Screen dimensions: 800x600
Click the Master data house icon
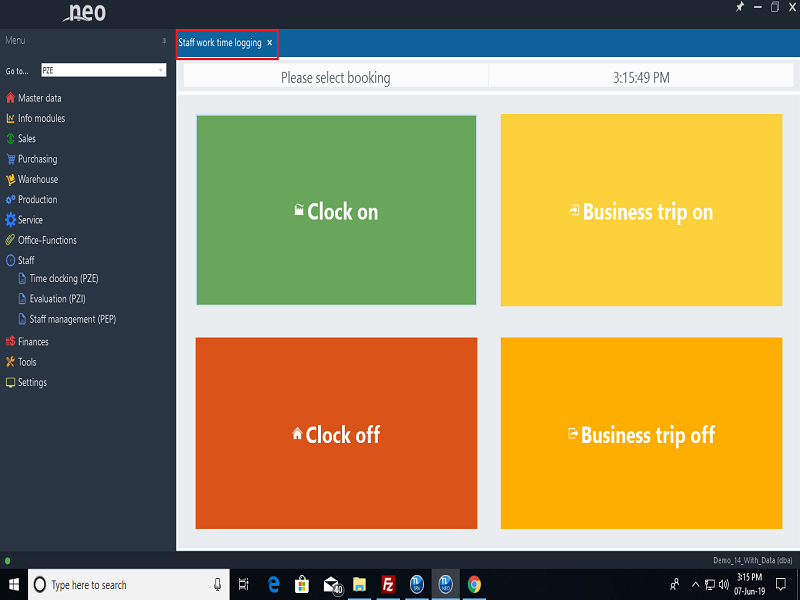pos(10,98)
